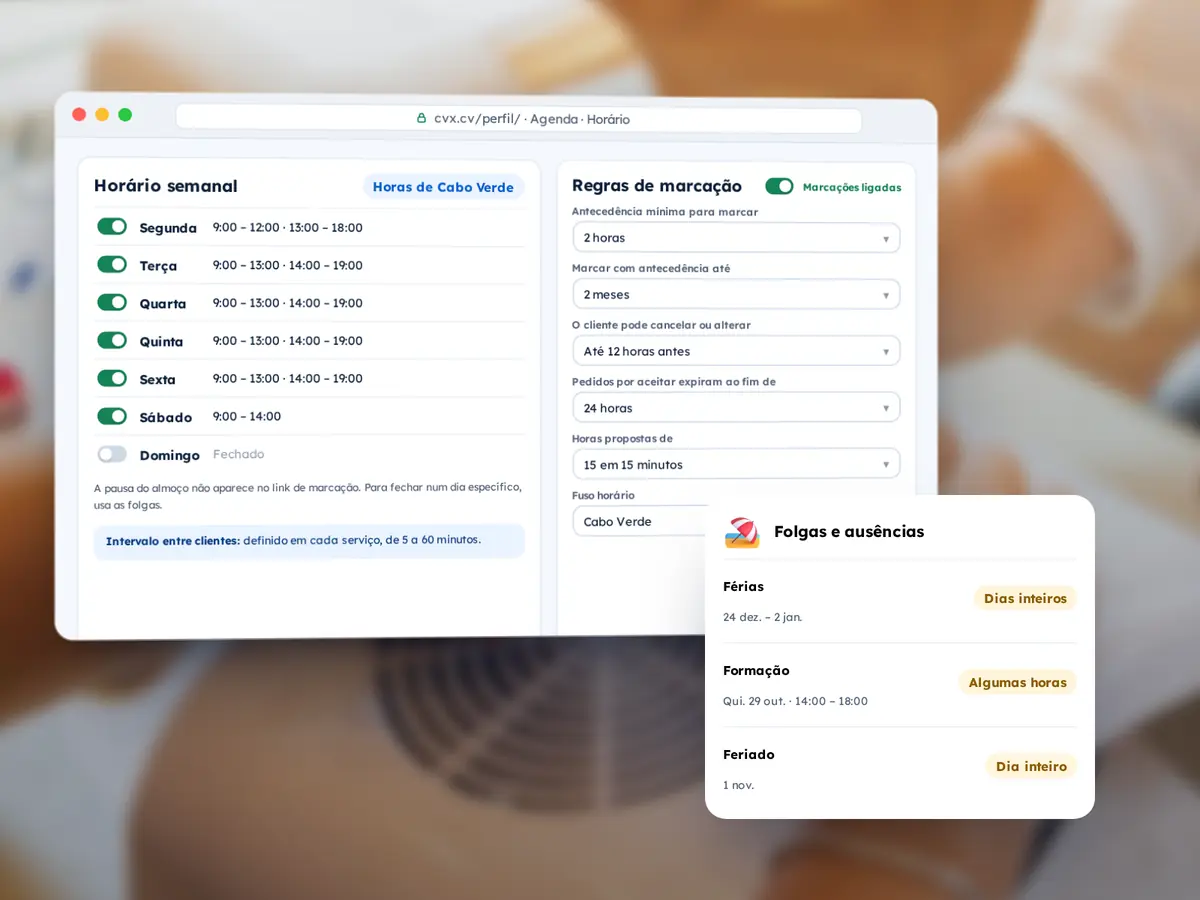Click the padlock icon in address bar
Viewport: 1200px width, 900px height.
pos(422,118)
